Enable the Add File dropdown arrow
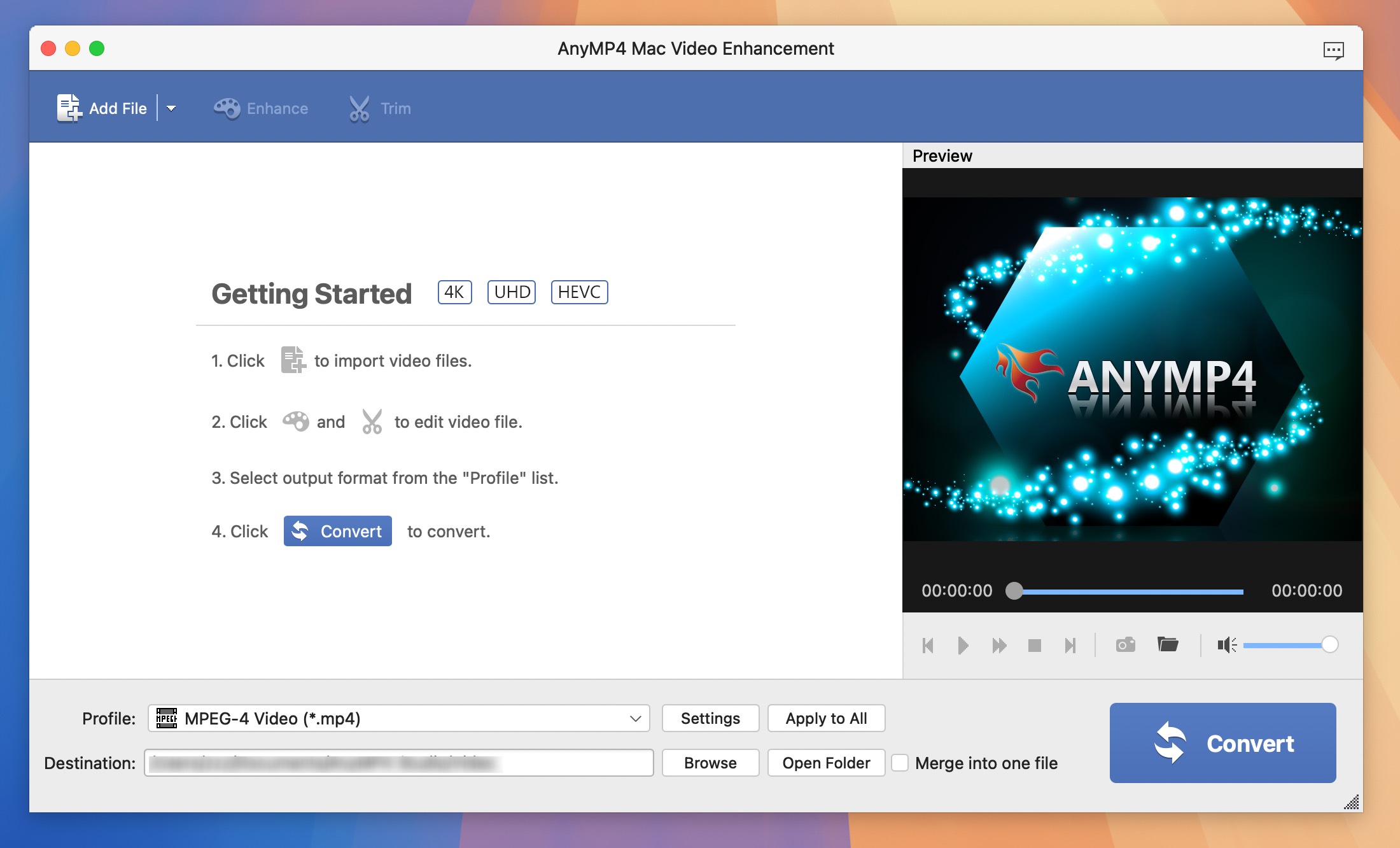 click(173, 108)
